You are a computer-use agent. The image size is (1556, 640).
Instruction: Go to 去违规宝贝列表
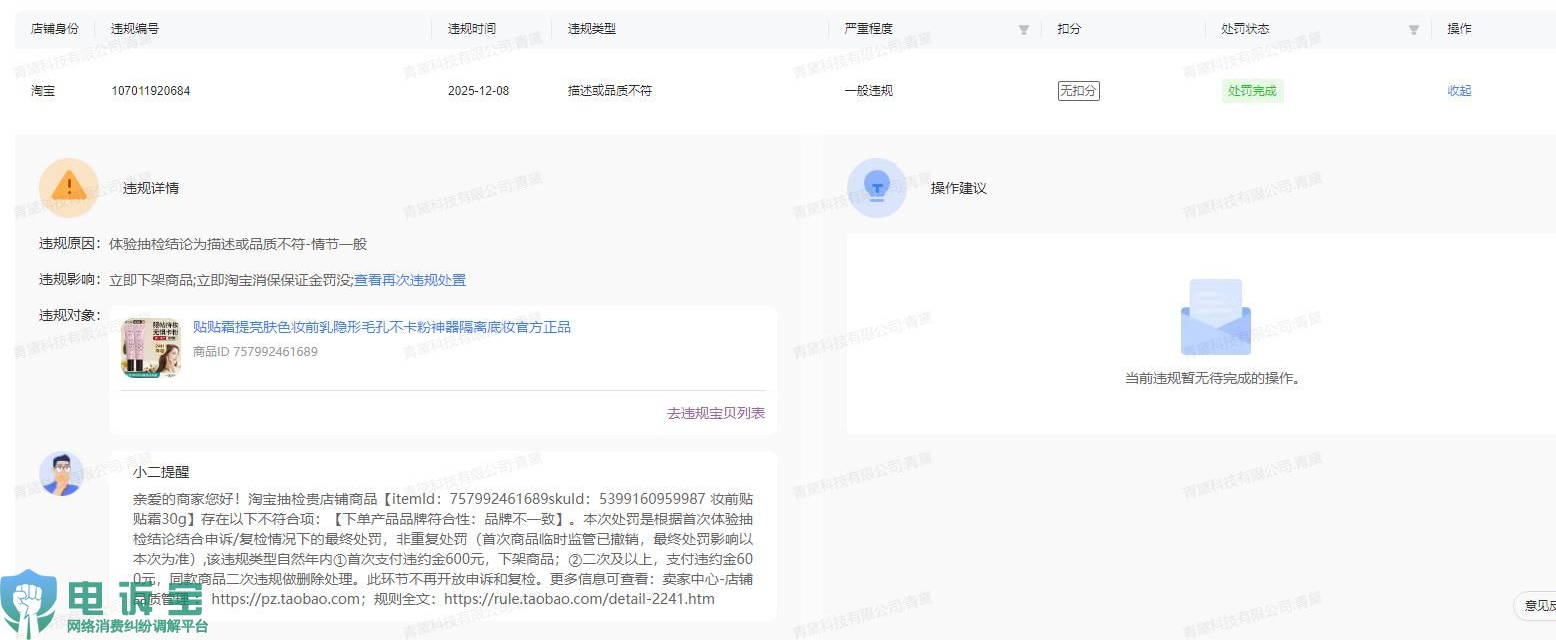716,413
